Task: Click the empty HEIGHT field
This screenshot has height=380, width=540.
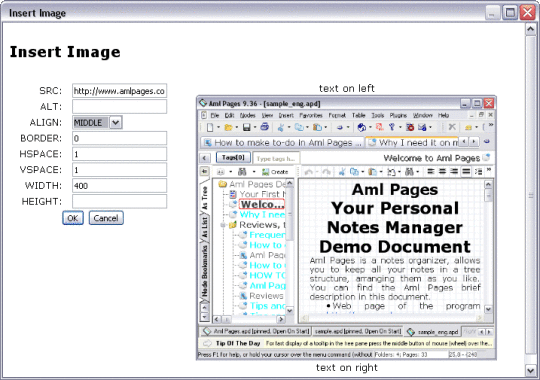Action: [x=120, y=202]
